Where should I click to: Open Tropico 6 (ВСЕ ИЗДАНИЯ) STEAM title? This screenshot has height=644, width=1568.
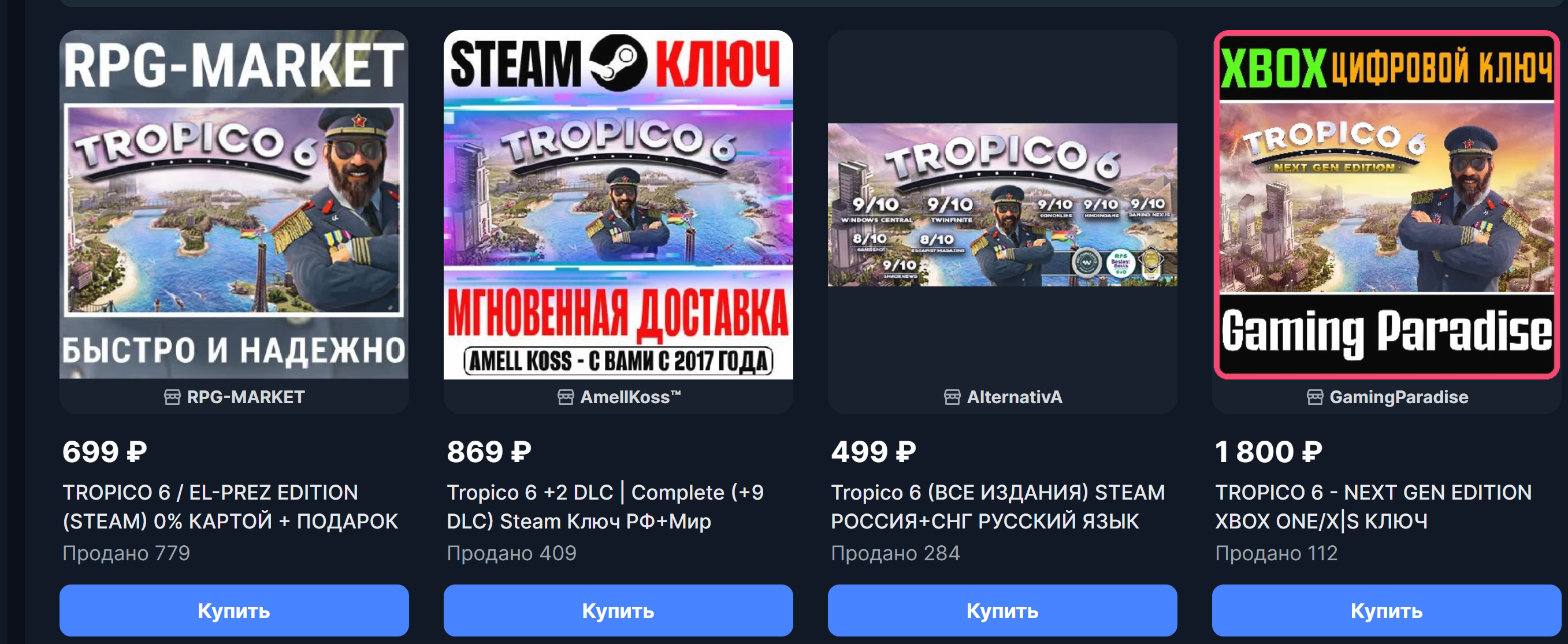tap(998, 507)
